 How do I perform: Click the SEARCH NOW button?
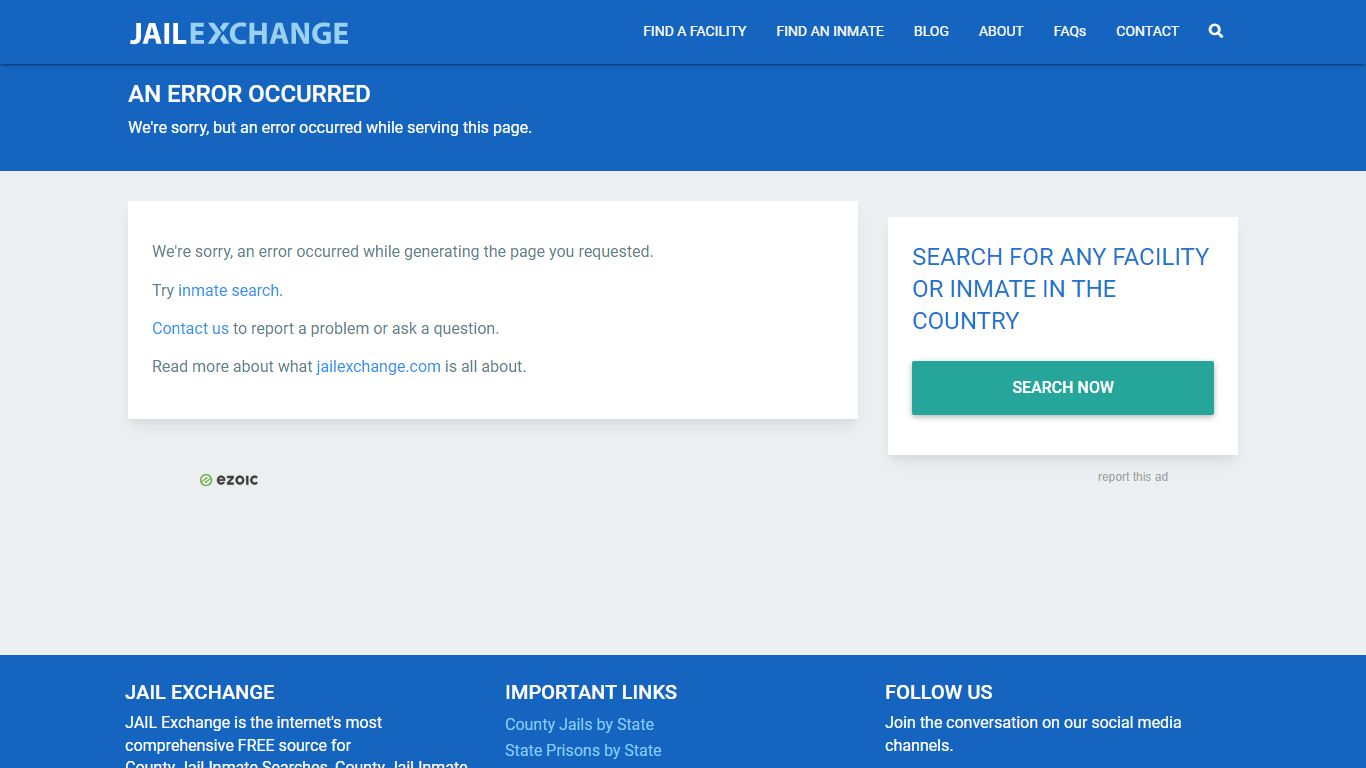1063,388
